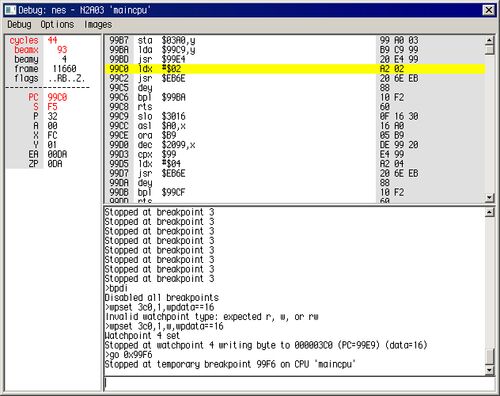Click the X register value FC
The image size is (500, 396).
click(52, 135)
